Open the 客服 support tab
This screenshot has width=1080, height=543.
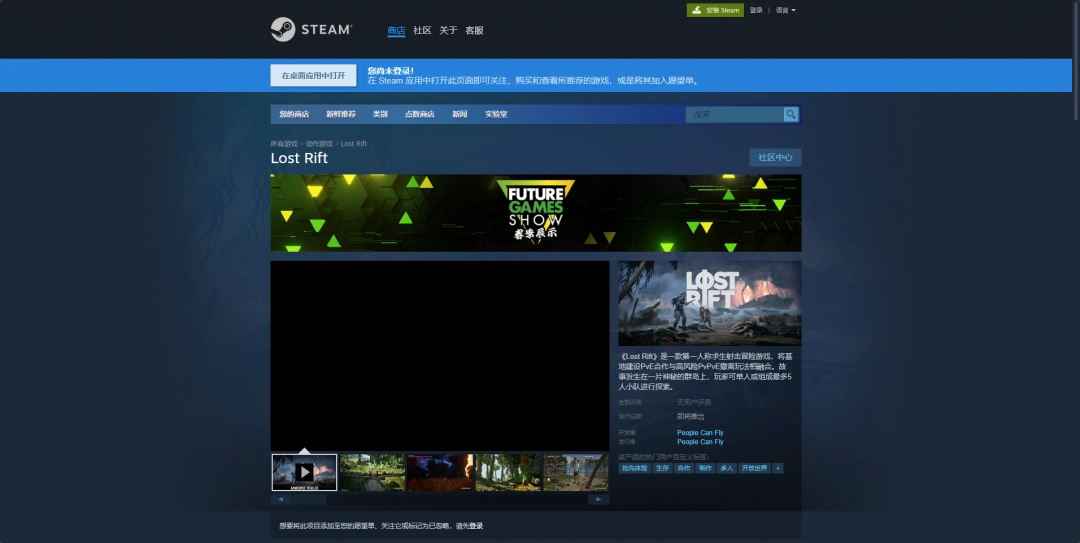click(x=474, y=30)
